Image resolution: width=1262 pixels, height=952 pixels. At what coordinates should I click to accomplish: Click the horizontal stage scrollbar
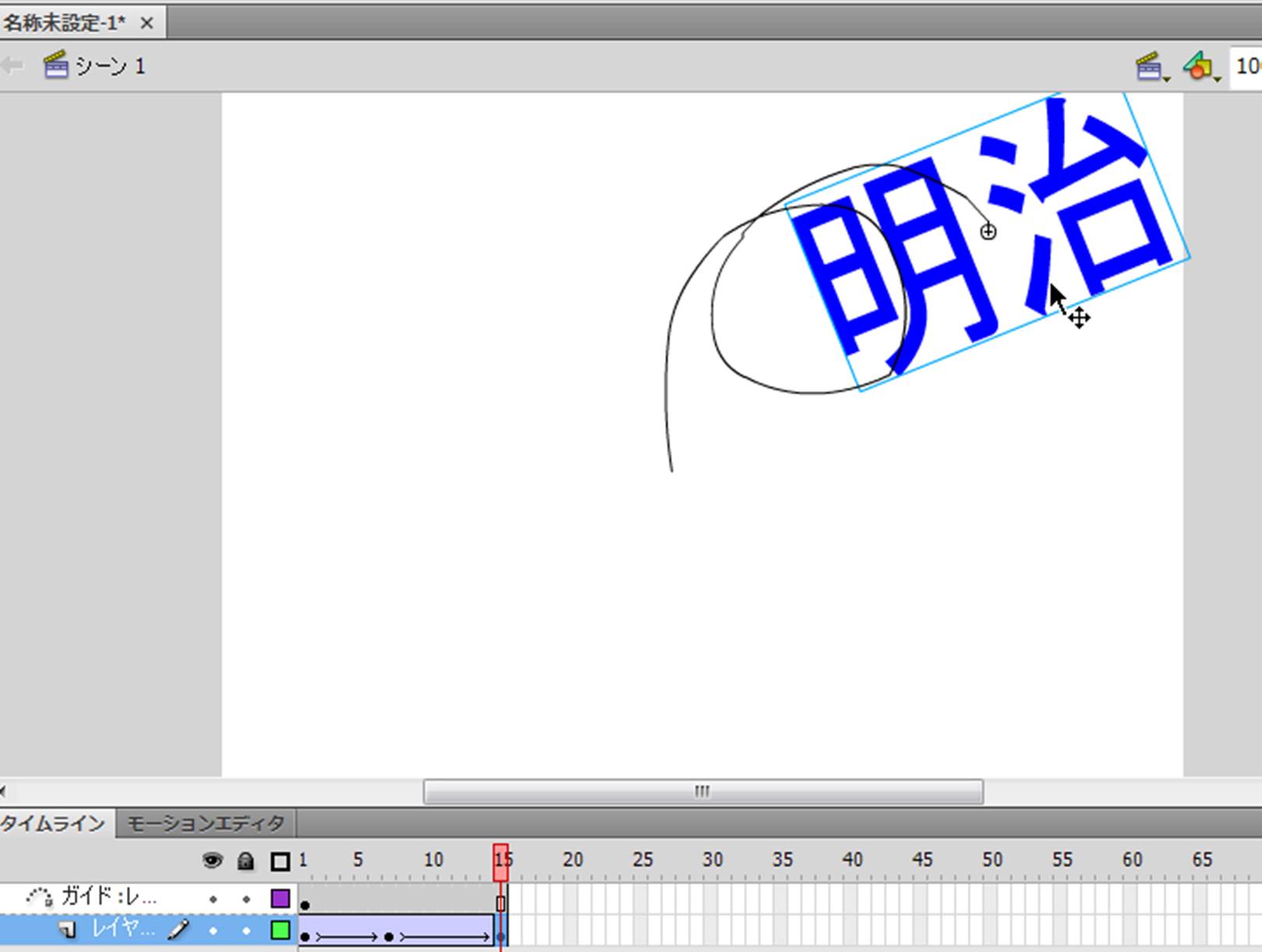click(x=703, y=792)
